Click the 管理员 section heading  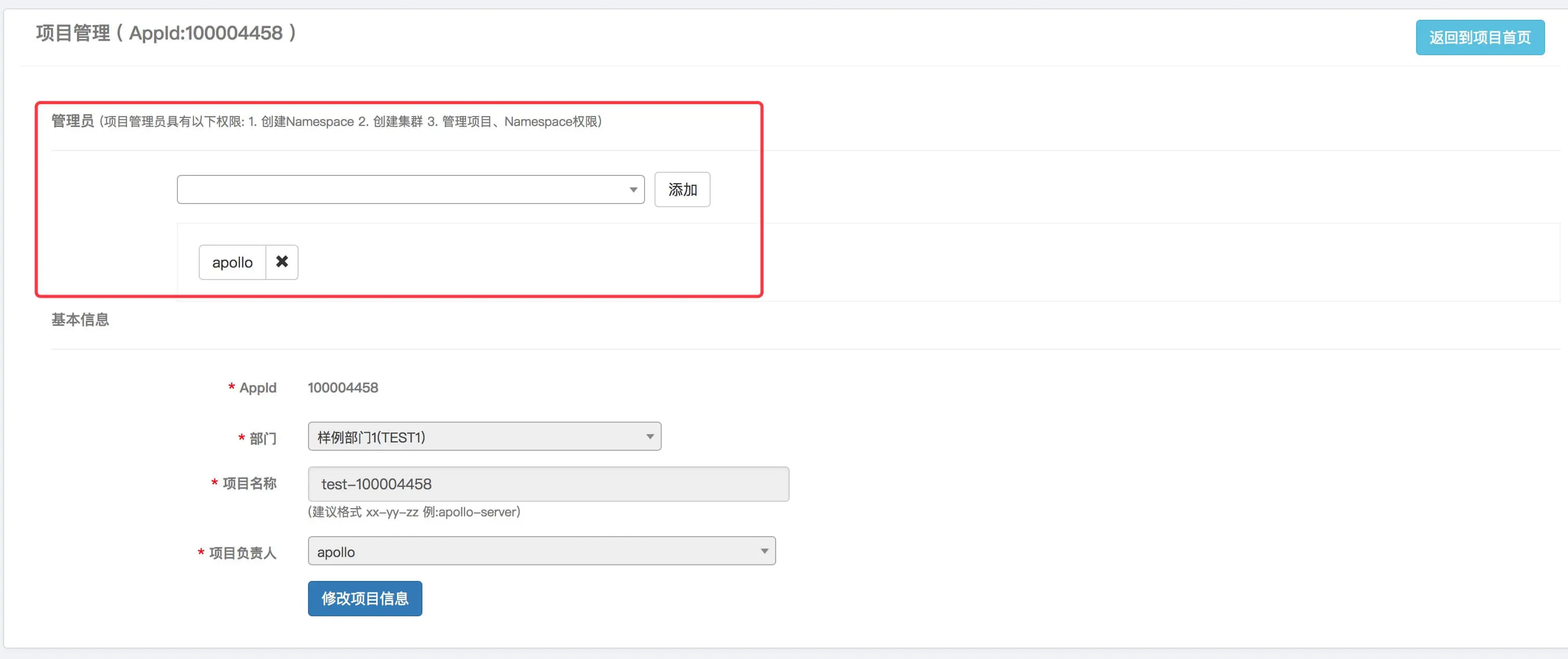point(72,121)
